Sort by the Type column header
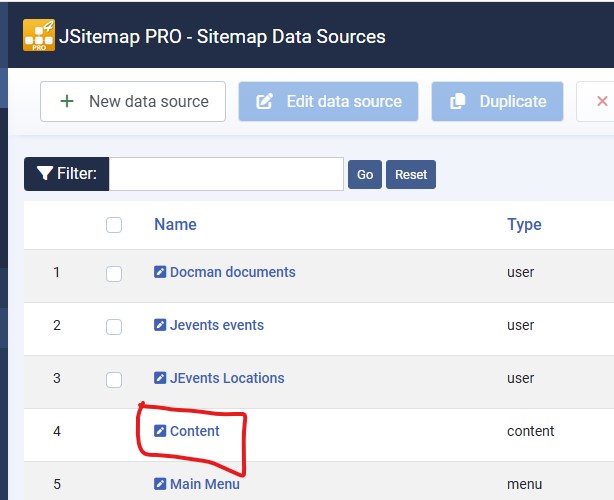 tap(524, 224)
